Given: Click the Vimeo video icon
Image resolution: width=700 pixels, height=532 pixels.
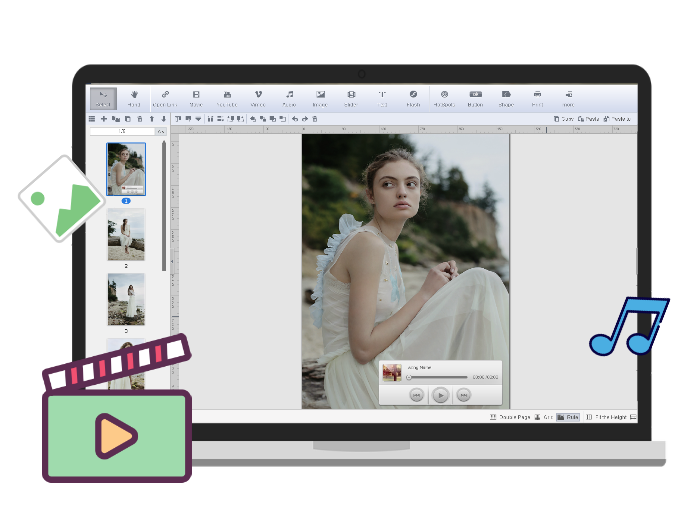Looking at the screenshot, I should pyautogui.click(x=258, y=97).
